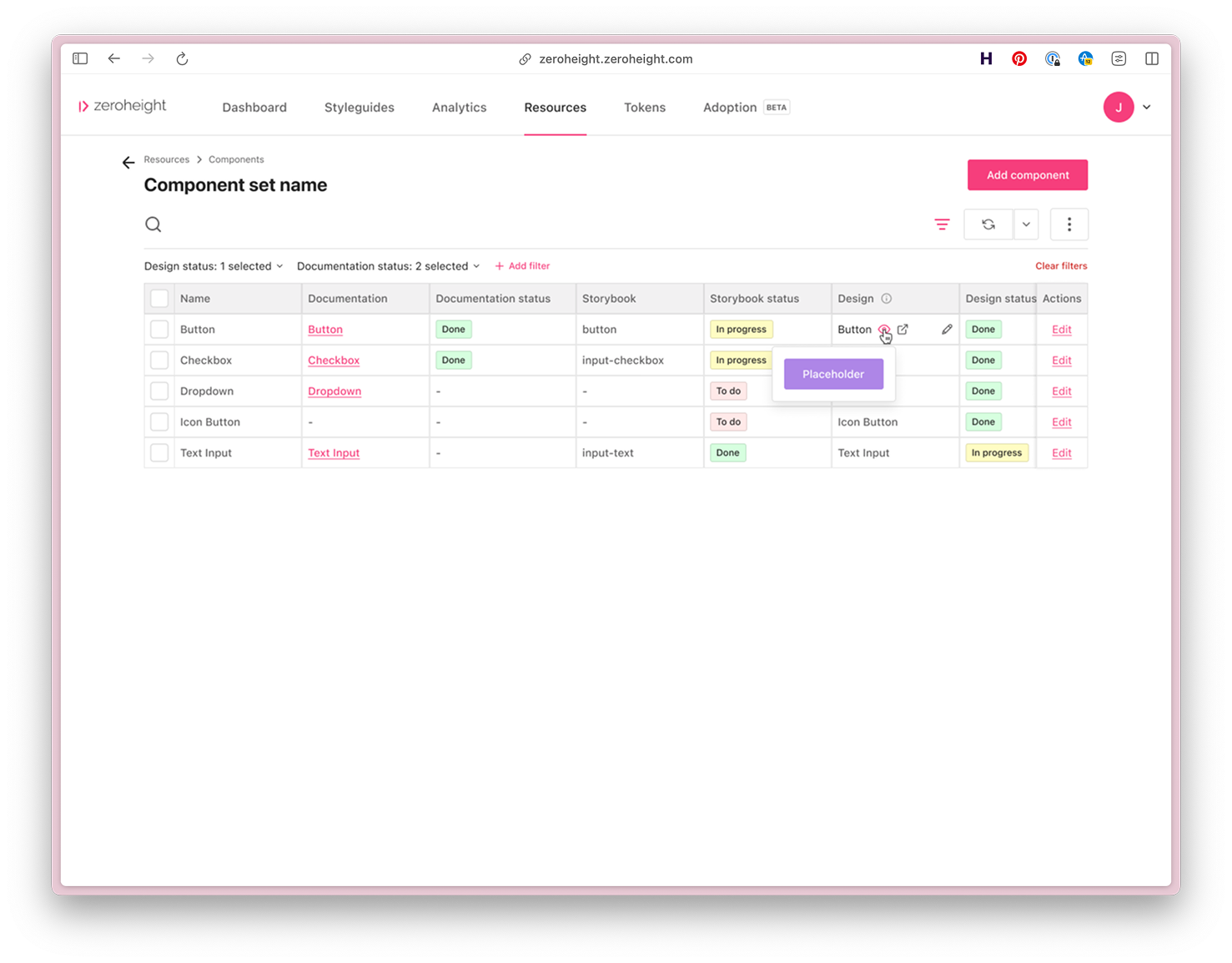Image resolution: width=1232 pixels, height=963 pixels.
Task: Open the Documentation status filter dropdown
Action: tap(387, 265)
